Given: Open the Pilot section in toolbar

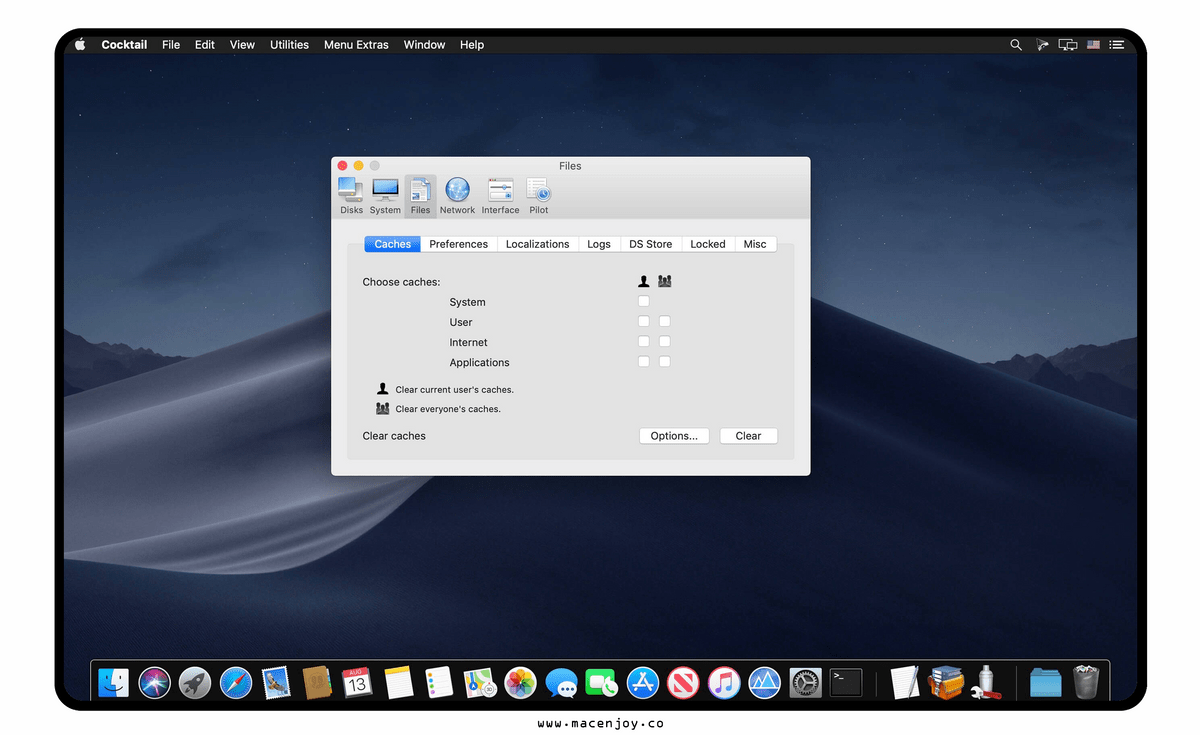Looking at the screenshot, I should [538, 195].
